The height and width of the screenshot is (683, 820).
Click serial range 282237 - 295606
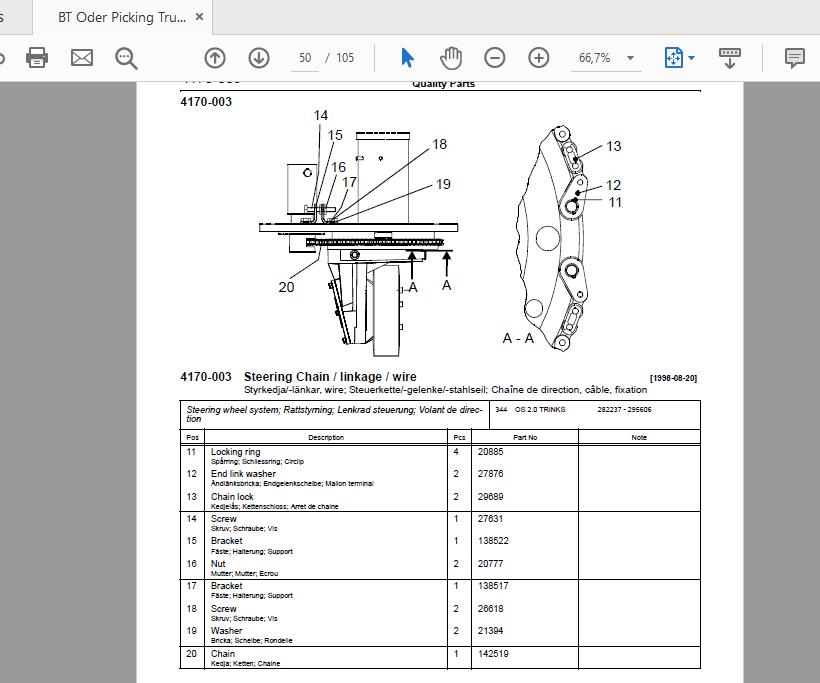tap(624, 409)
